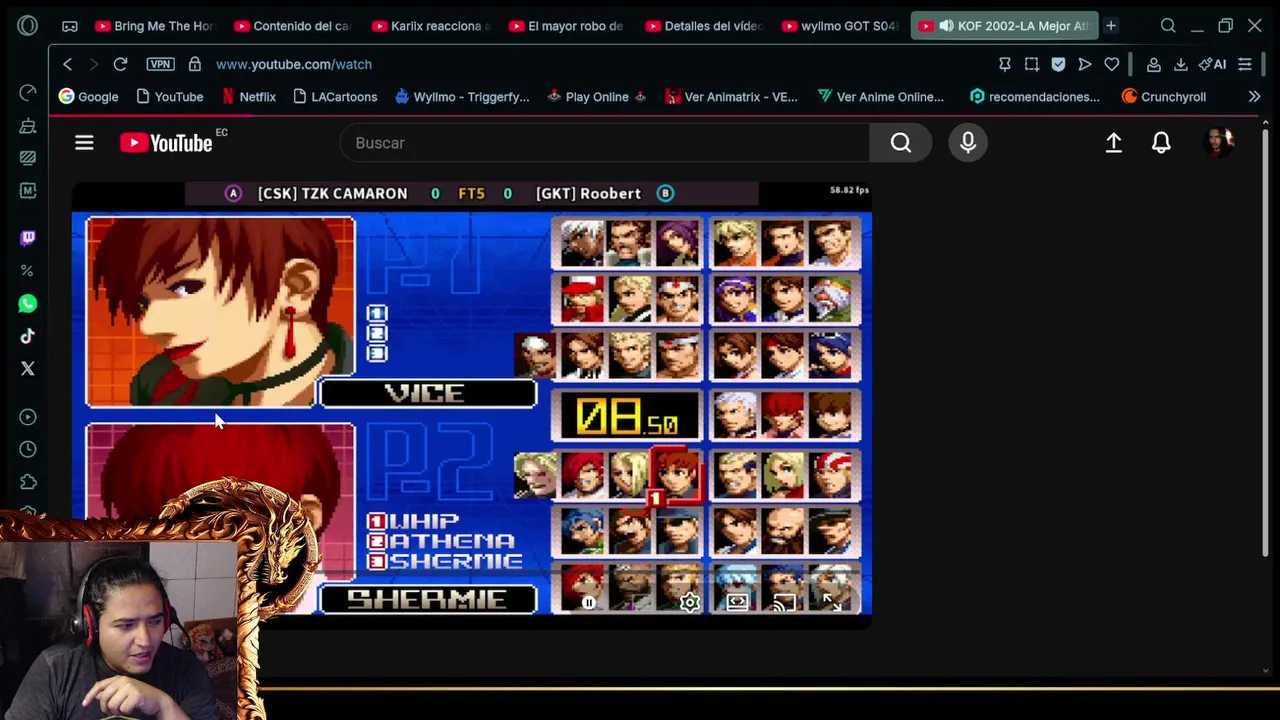Start voice search with the microphone
Image resolution: width=1280 pixels, height=720 pixels.
pyautogui.click(x=968, y=143)
